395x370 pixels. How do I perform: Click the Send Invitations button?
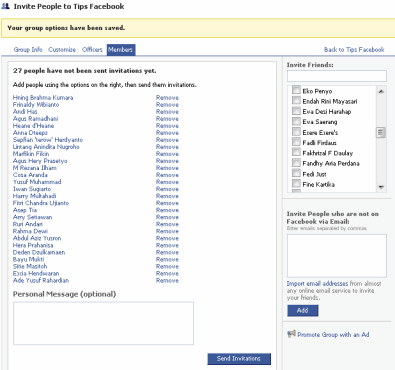tap(239, 359)
